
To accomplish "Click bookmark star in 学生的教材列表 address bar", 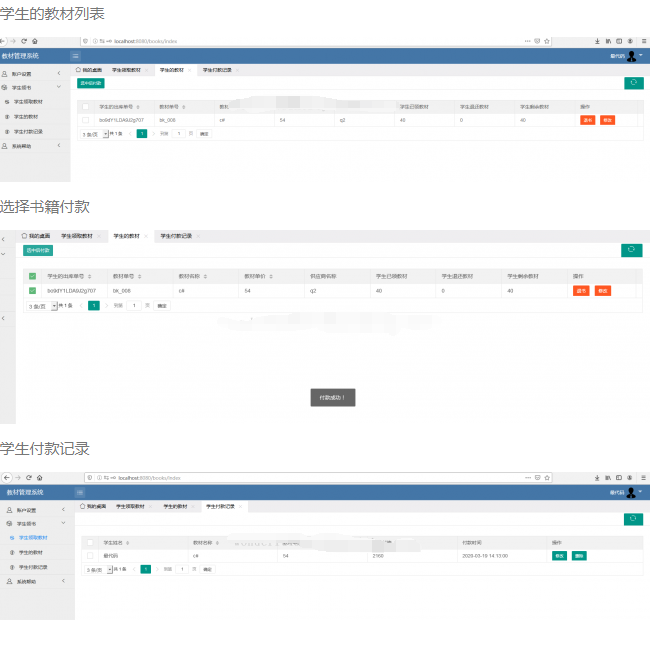I will coord(547,41).
